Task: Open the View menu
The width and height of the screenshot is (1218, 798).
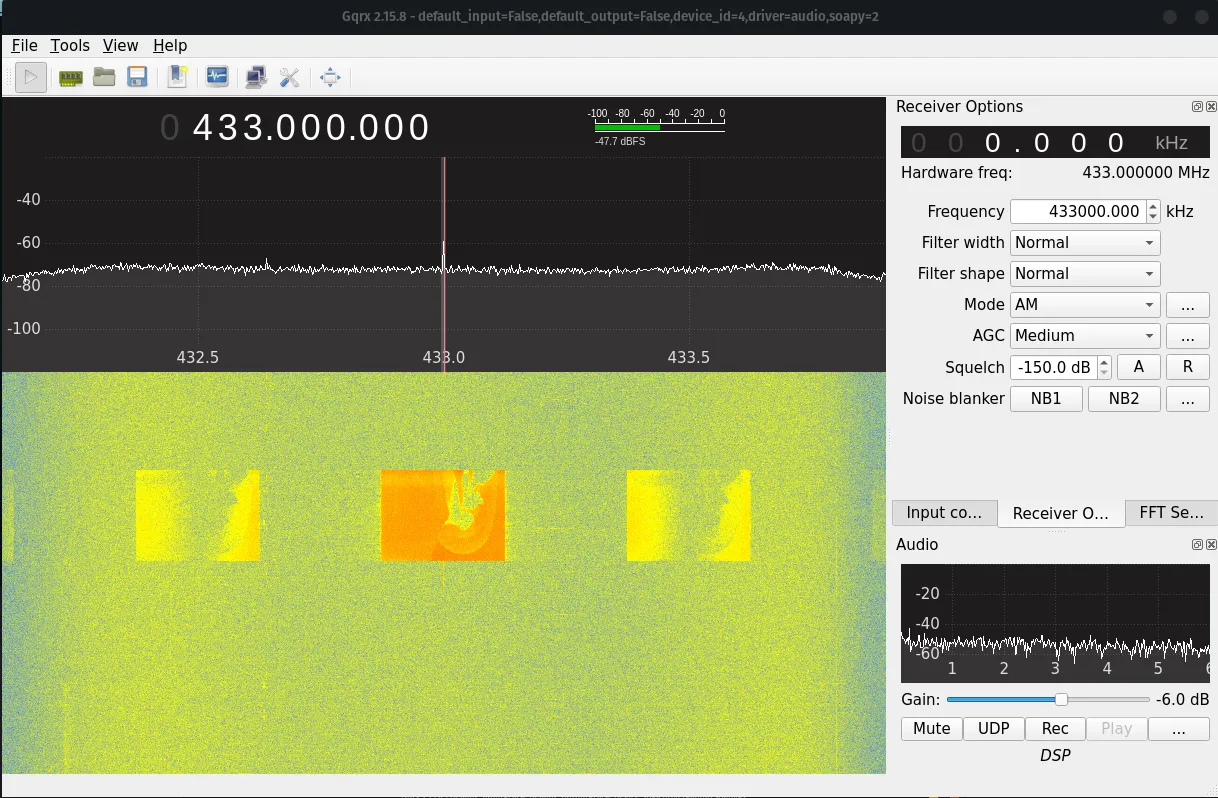Action: coord(120,46)
